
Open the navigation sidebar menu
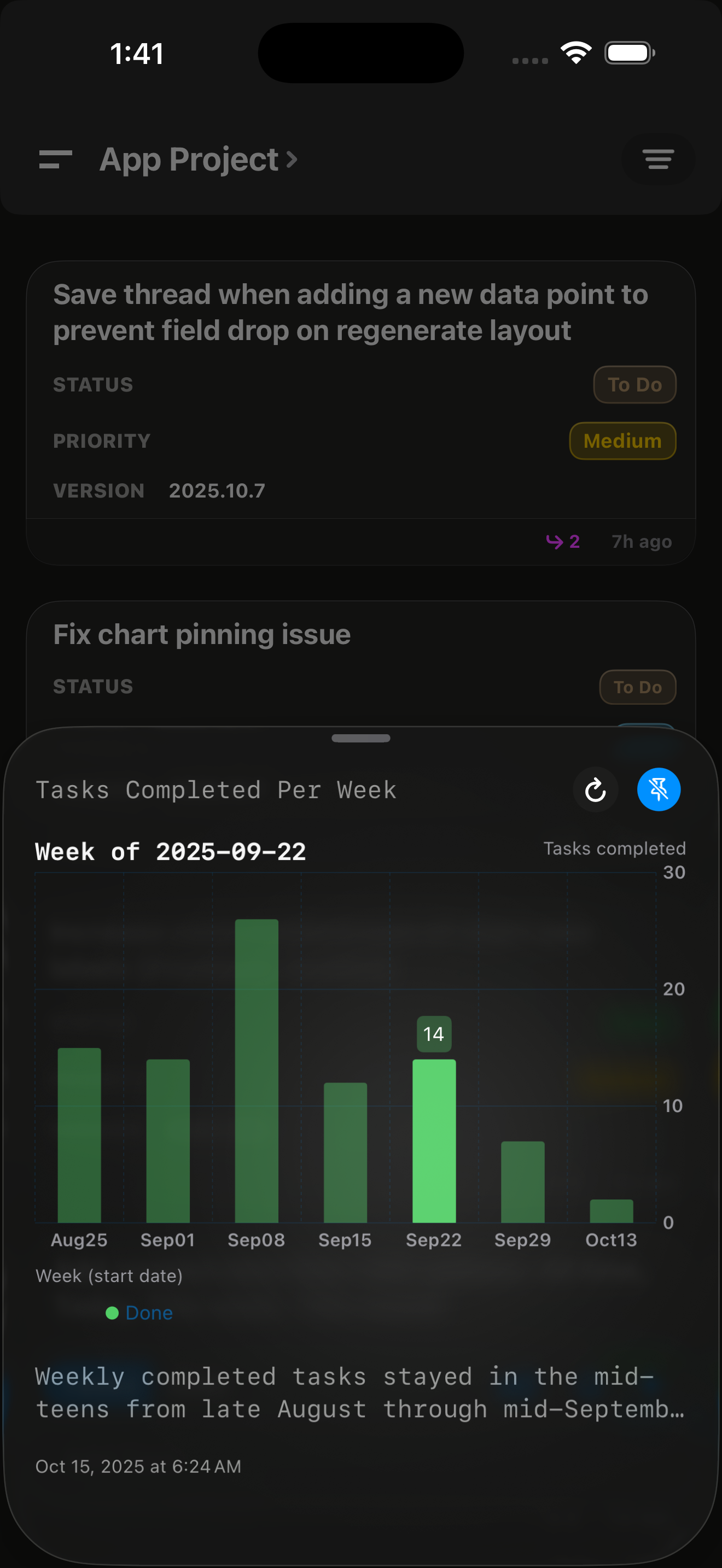coord(55,160)
